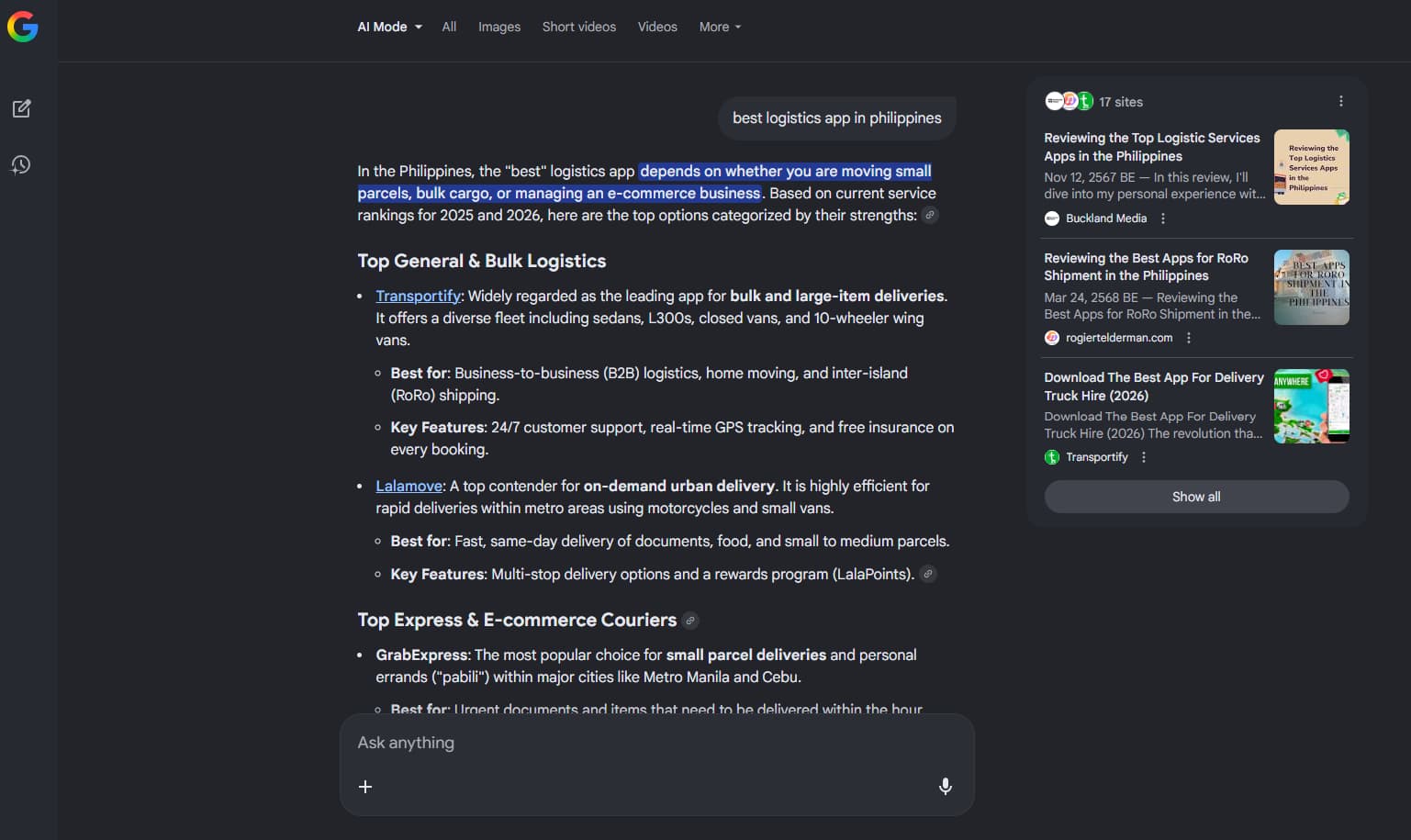The height and width of the screenshot is (840, 1411).
Task: Switch to the Short videos tab
Action: click(579, 27)
